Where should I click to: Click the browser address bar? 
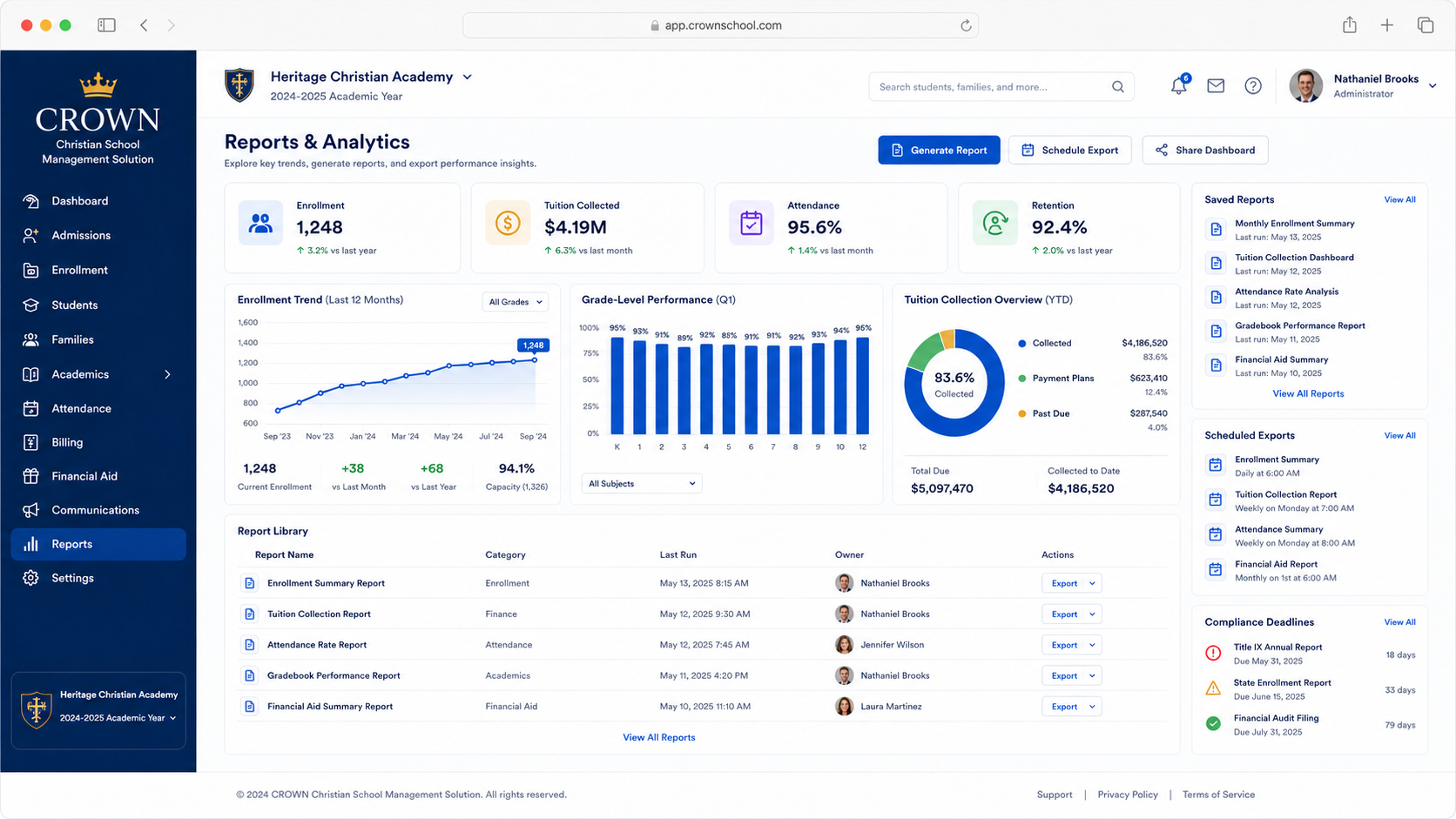pos(720,25)
